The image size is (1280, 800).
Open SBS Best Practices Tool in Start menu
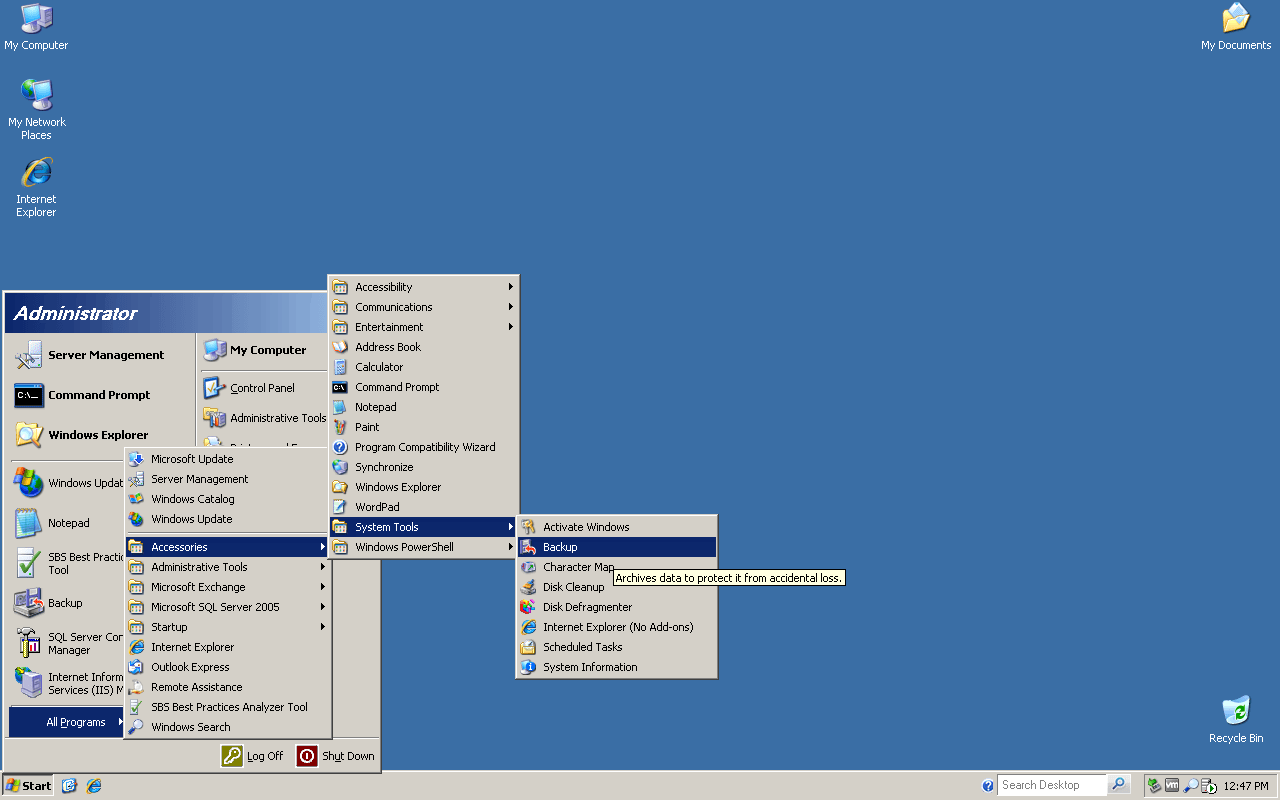click(x=67, y=563)
